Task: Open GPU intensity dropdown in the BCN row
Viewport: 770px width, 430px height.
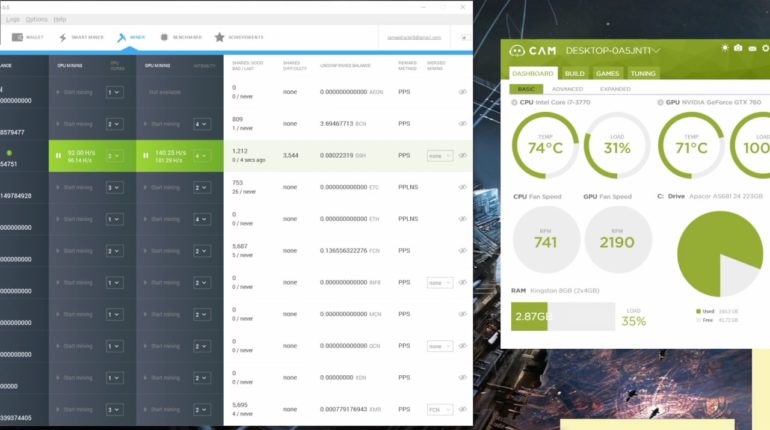Action: (202, 124)
